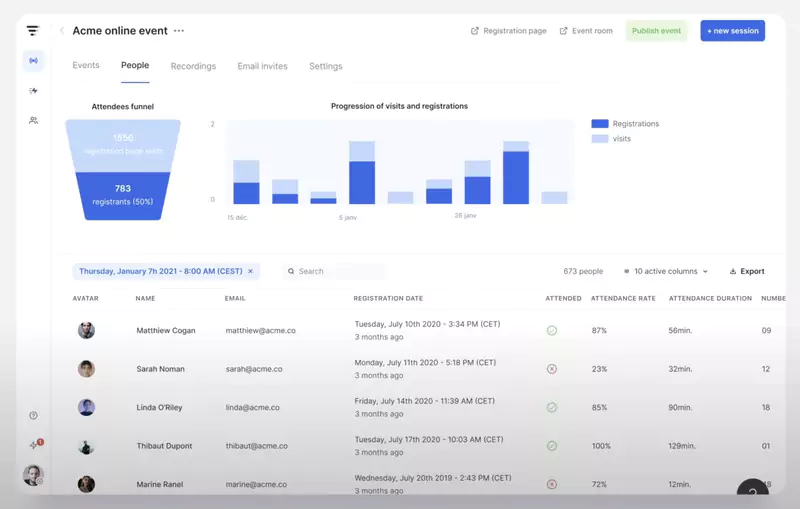Sort by the EMAIL column header

click(x=235, y=298)
